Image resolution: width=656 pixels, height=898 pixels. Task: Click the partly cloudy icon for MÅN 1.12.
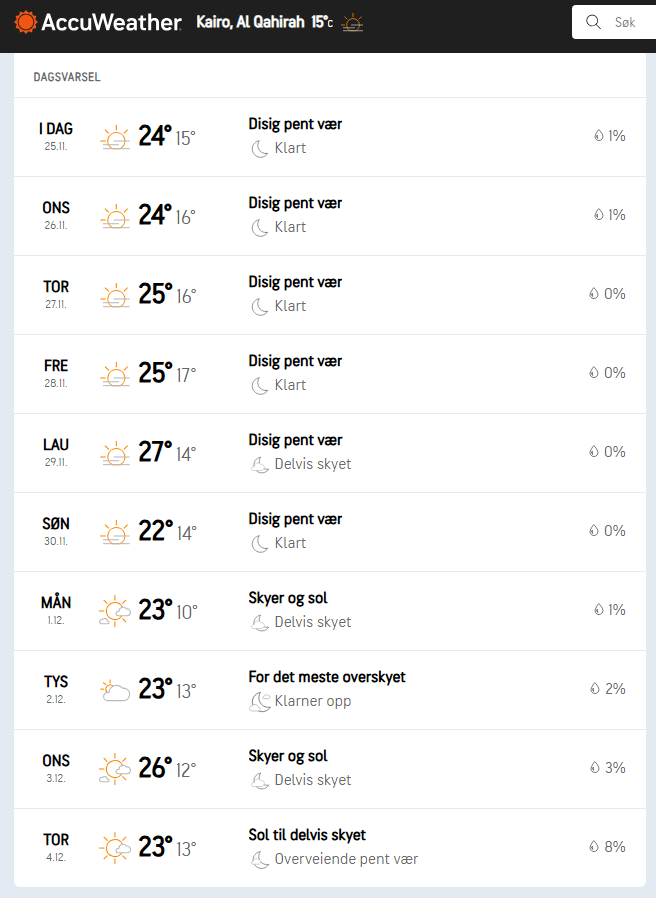(116, 611)
